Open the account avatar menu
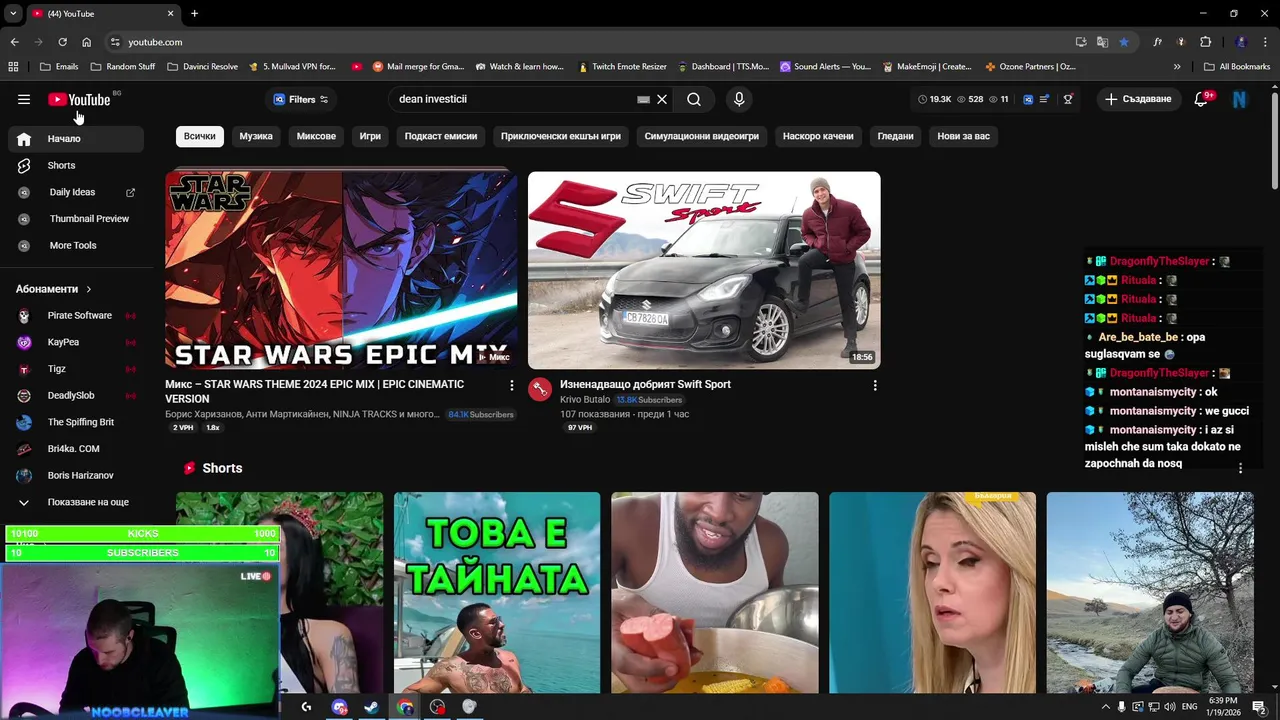1280x720 pixels. pyautogui.click(x=1240, y=99)
